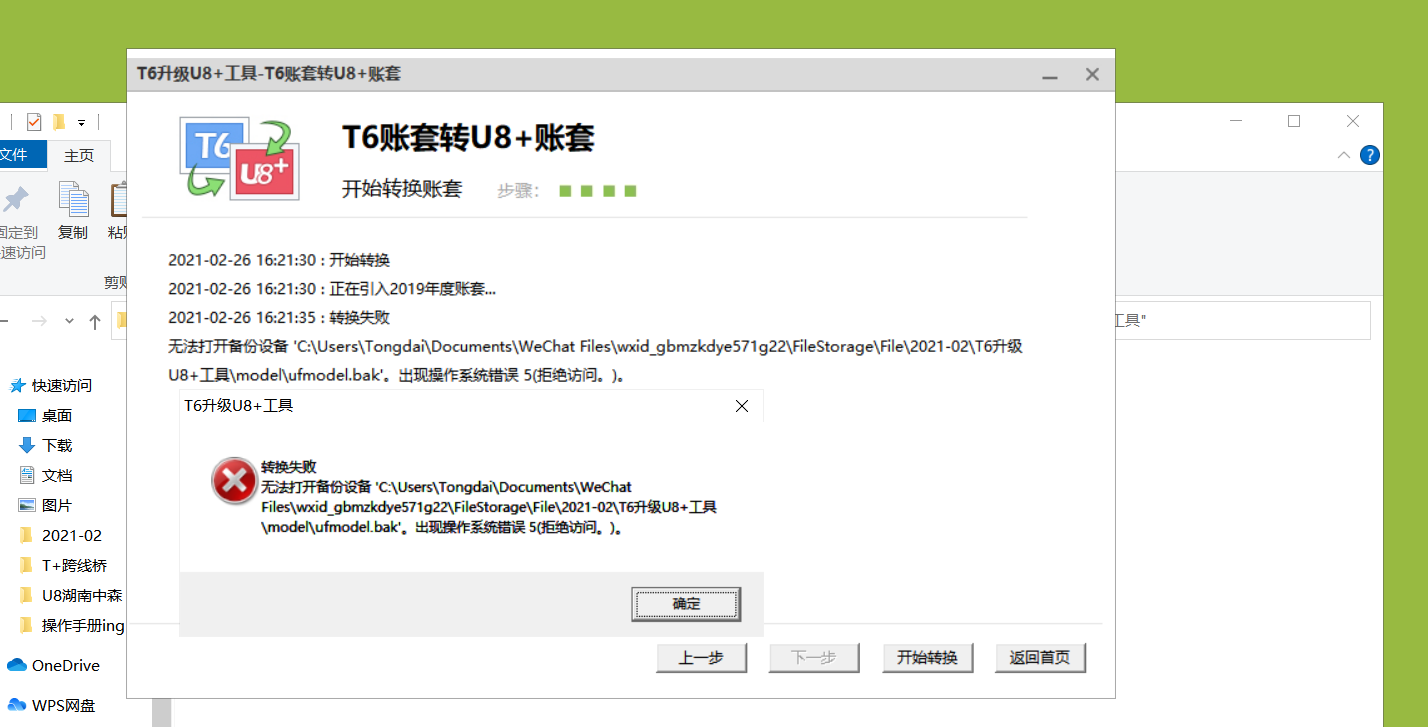Open 图片 in Explorer sidebar
Image resolution: width=1428 pixels, height=727 pixels.
point(46,505)
